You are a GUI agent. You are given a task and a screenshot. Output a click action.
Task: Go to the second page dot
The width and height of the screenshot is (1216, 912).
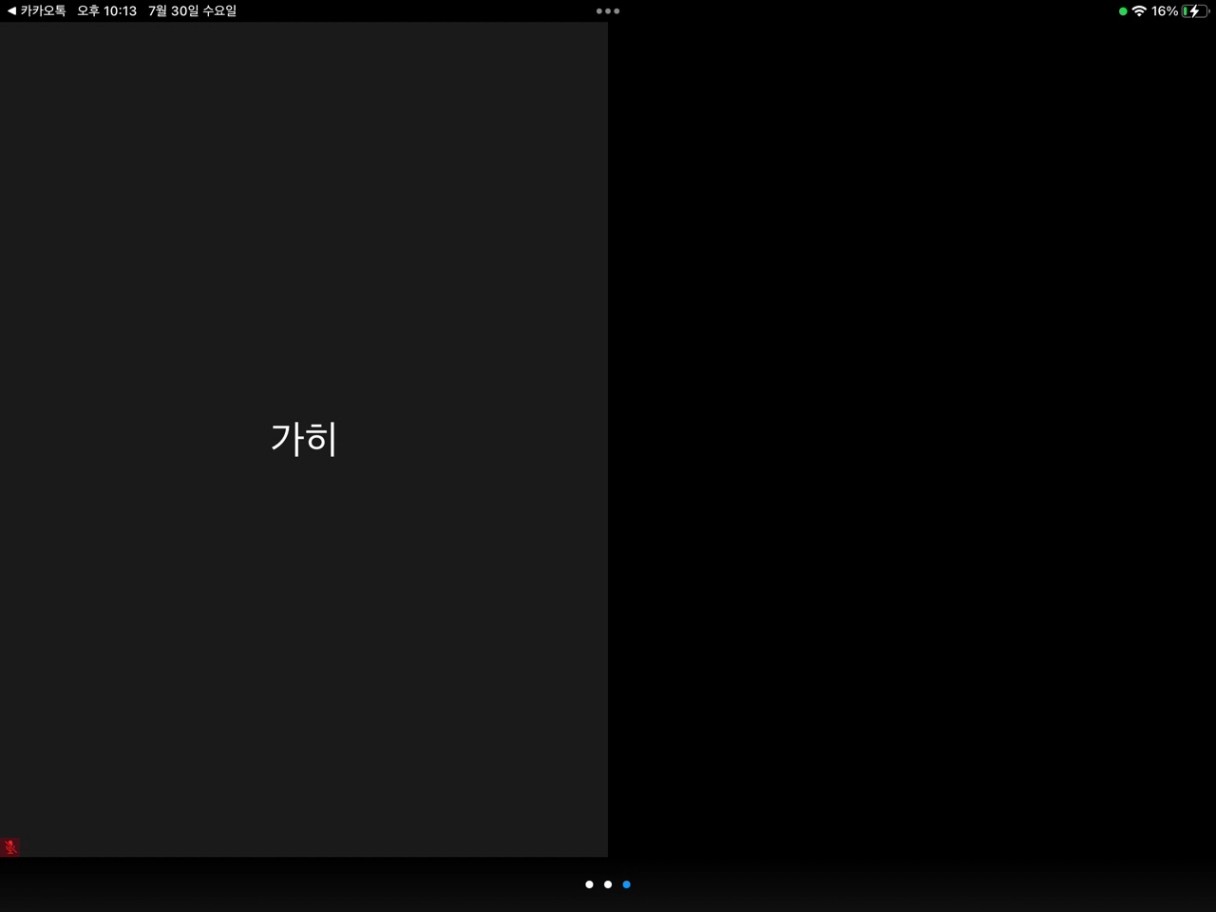[x=608, y=884]
